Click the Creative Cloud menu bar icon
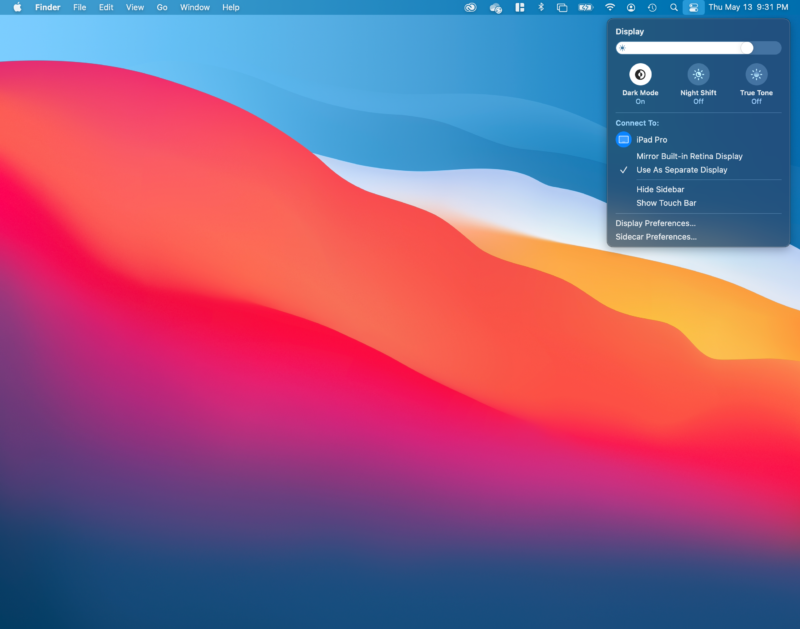Viewport: 800px width, 629px height. tap(470, 7)
